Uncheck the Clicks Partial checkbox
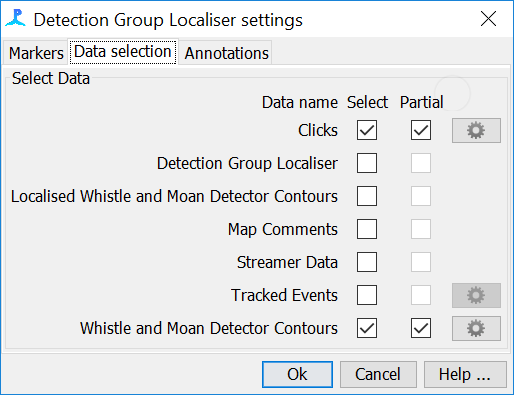Viewport: 514px width, 395px height. coord(421,130)
